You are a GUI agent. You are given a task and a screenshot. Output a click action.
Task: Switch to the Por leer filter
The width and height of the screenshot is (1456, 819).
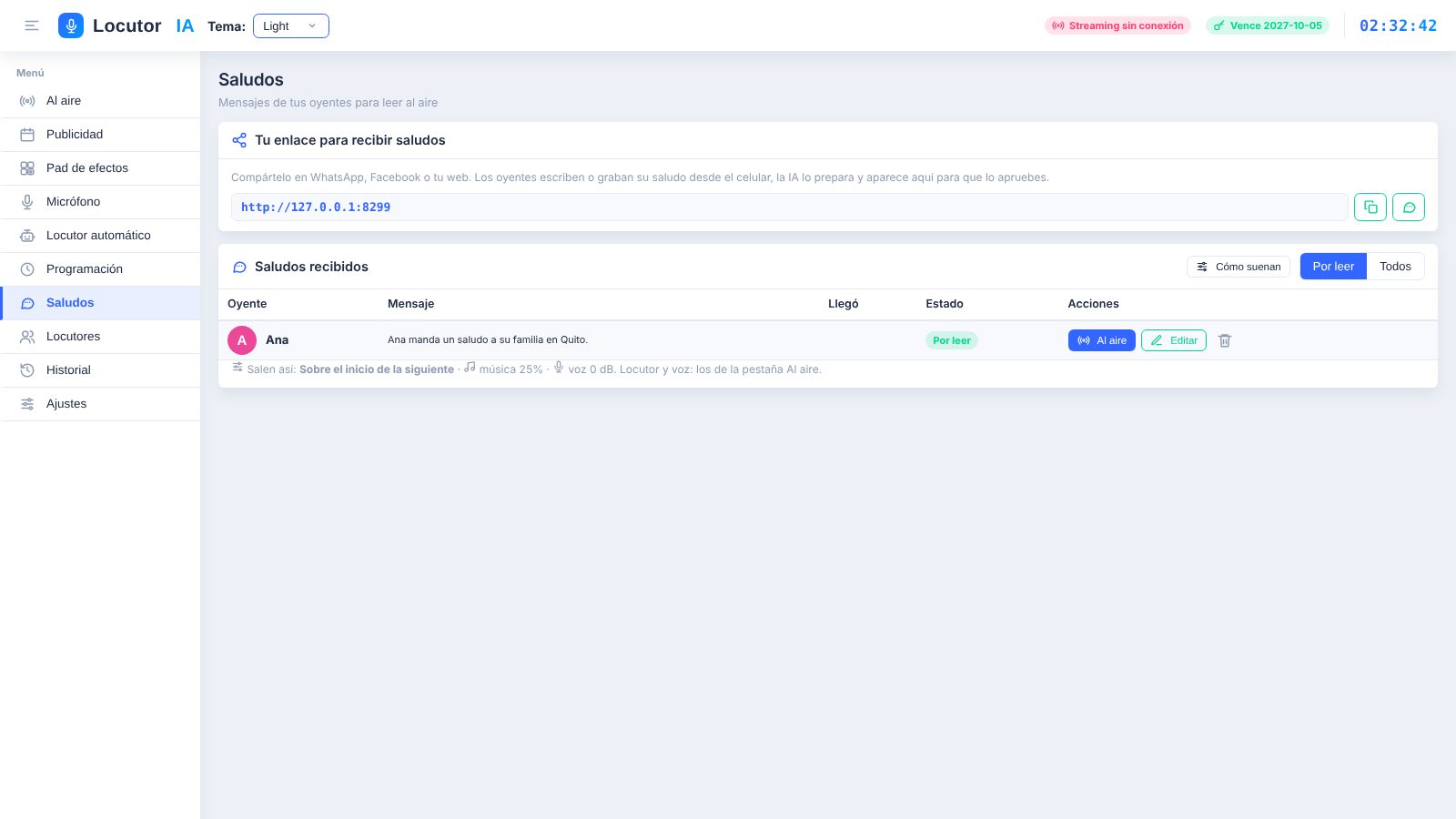pos(1333,267)
